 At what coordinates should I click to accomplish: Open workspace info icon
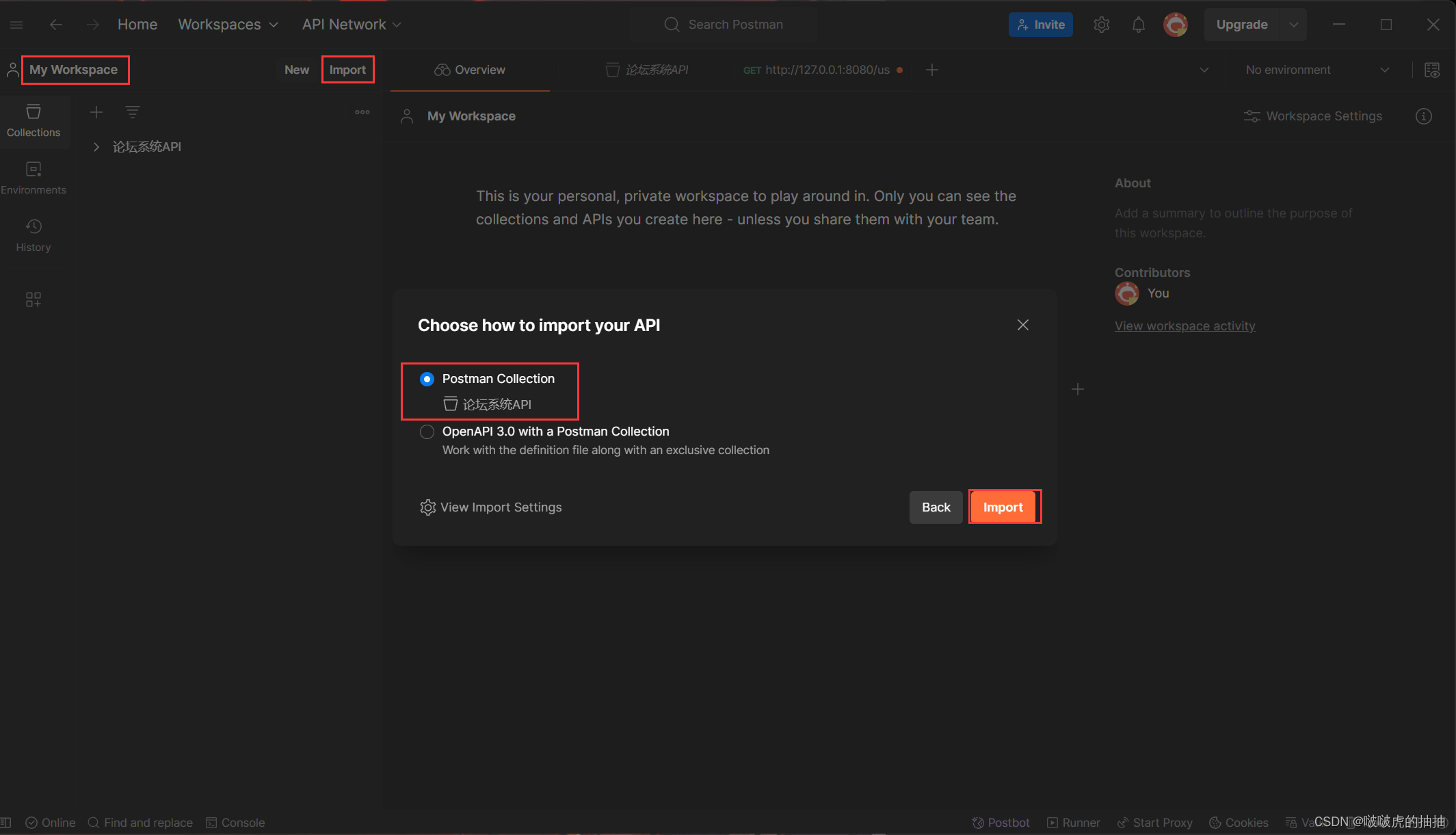pyautogui.click(x=1423, y=116)
